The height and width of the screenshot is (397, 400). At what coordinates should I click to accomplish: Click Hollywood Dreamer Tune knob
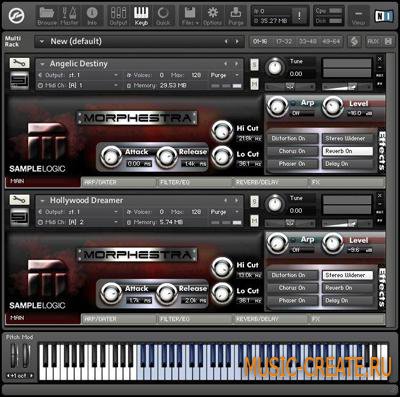click(275, 204)
